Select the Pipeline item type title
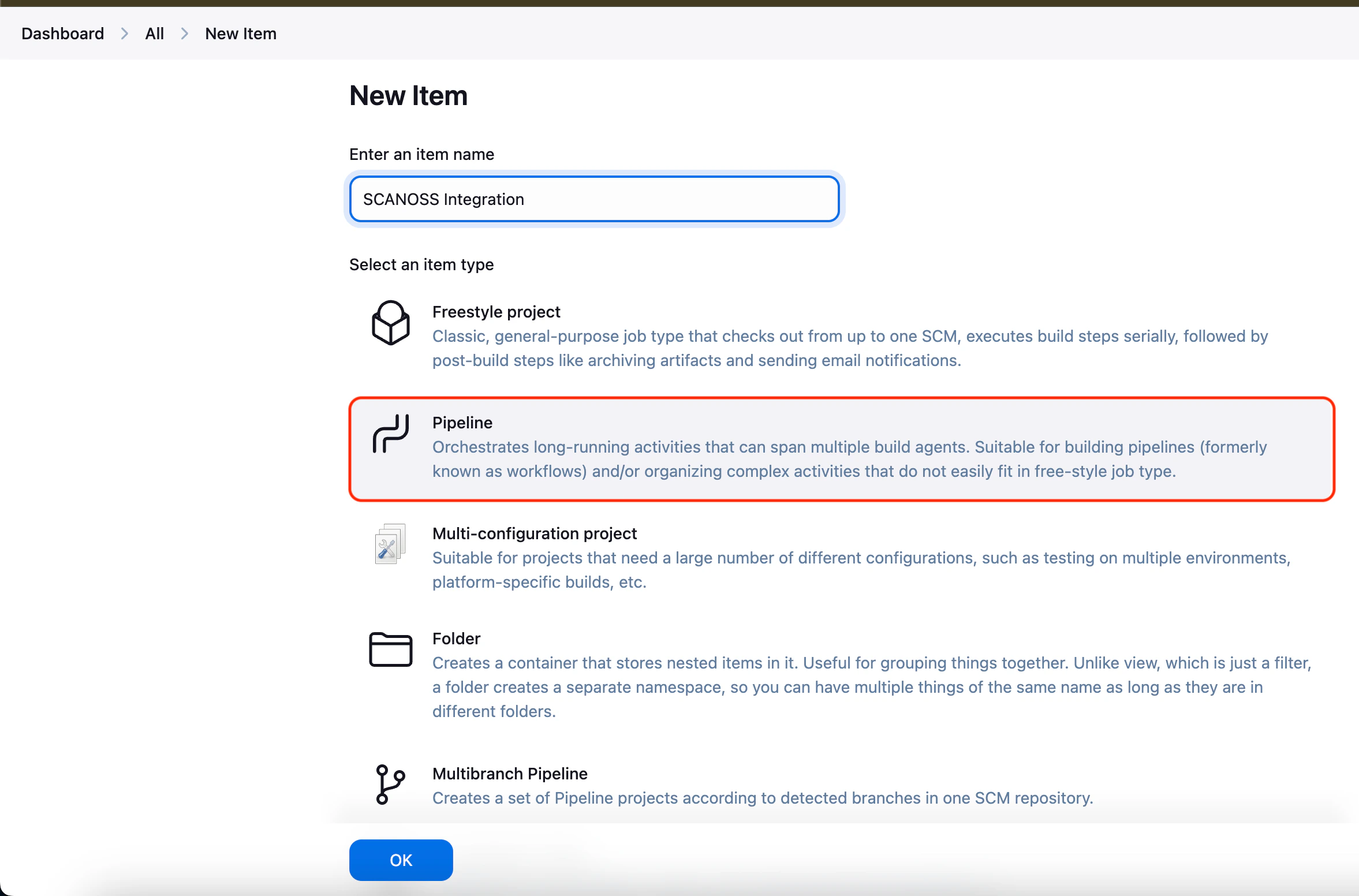Image resolution: width=1359 pixels, height=896 pixels. point(462,423)
